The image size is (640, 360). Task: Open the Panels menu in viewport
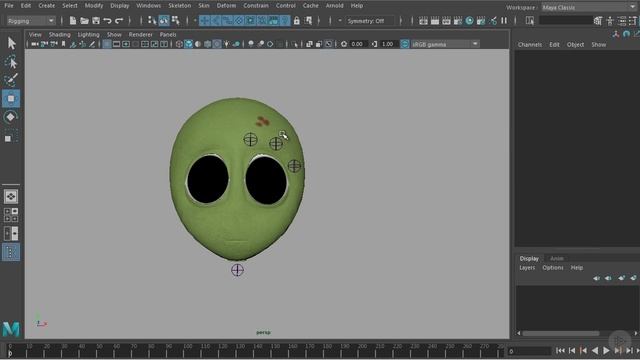168,35
